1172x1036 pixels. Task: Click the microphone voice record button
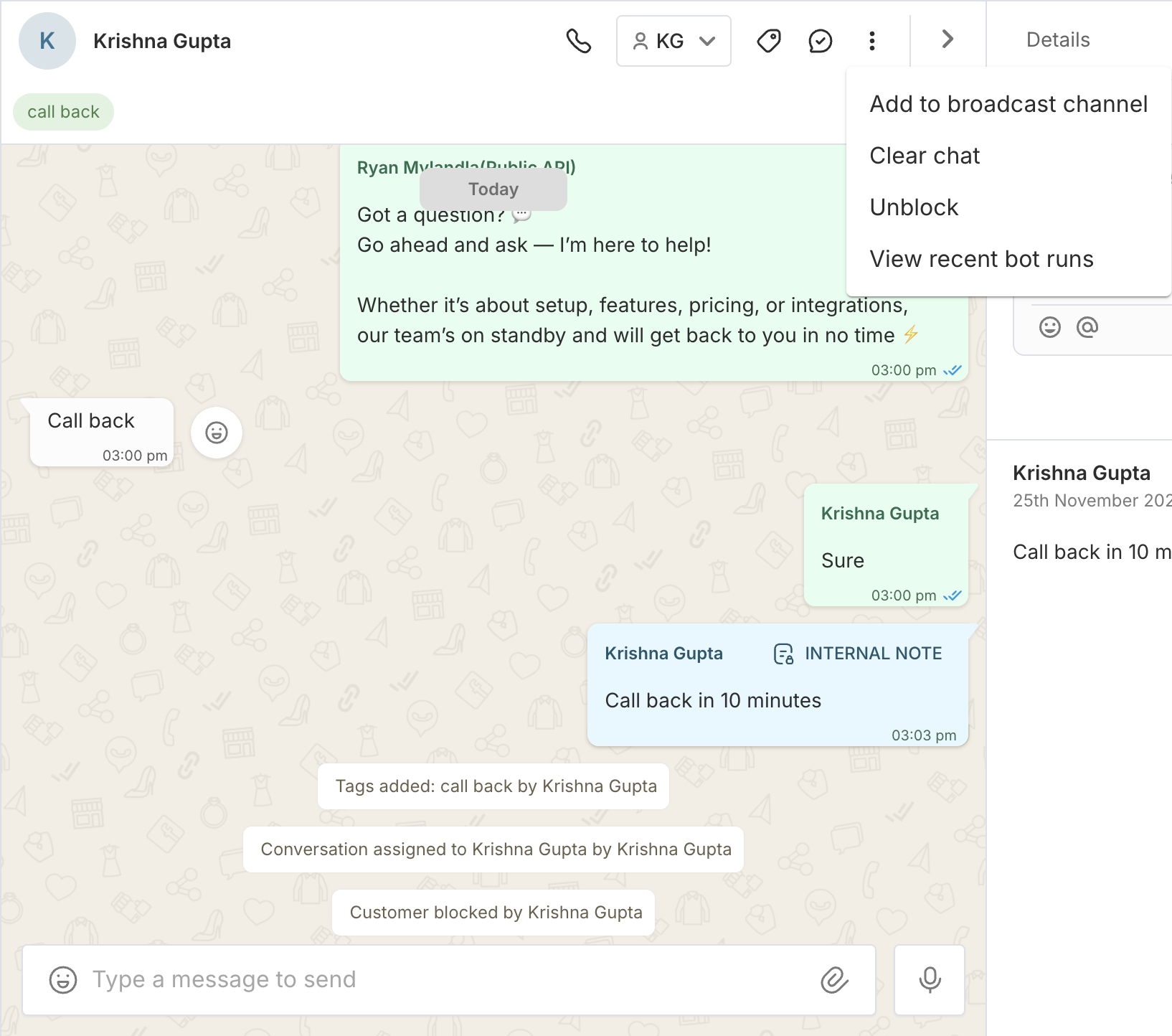pyautogui.click(x=930, y=980)
